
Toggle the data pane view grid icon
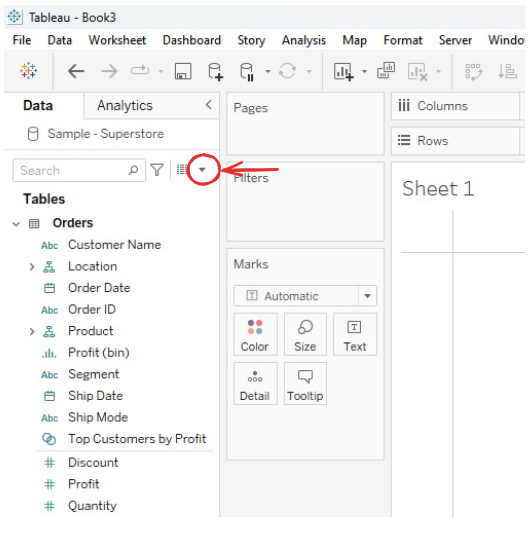(x=182, y=169)
